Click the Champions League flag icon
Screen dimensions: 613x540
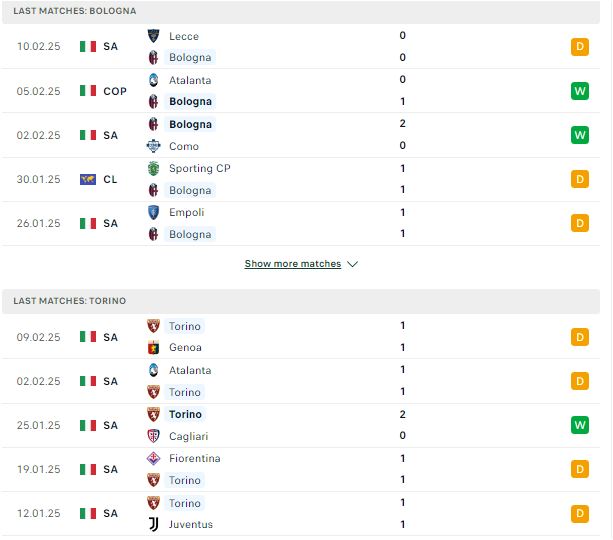point(88,179)
